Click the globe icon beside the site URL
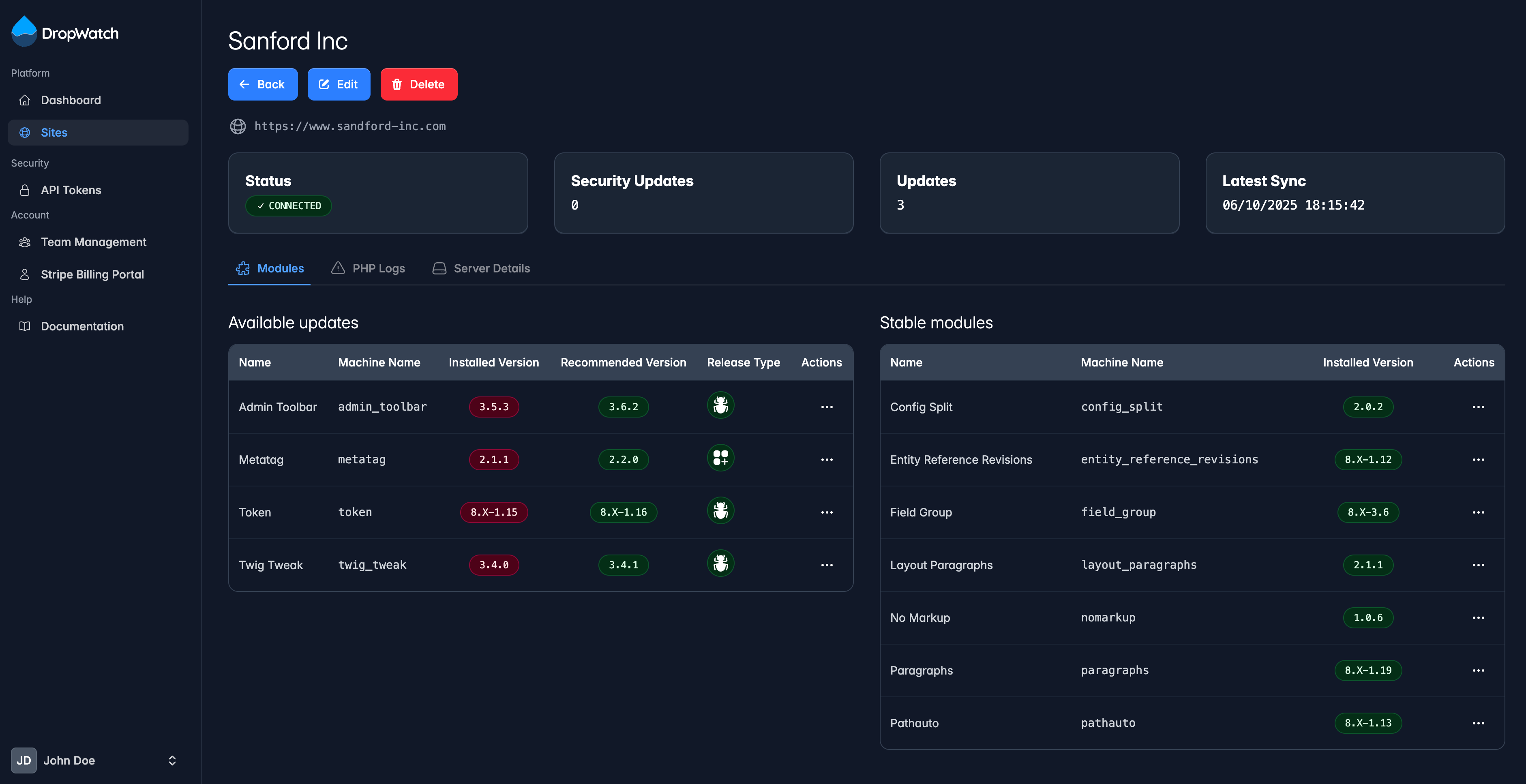The image size is (1526, 784). click(238, 126)
